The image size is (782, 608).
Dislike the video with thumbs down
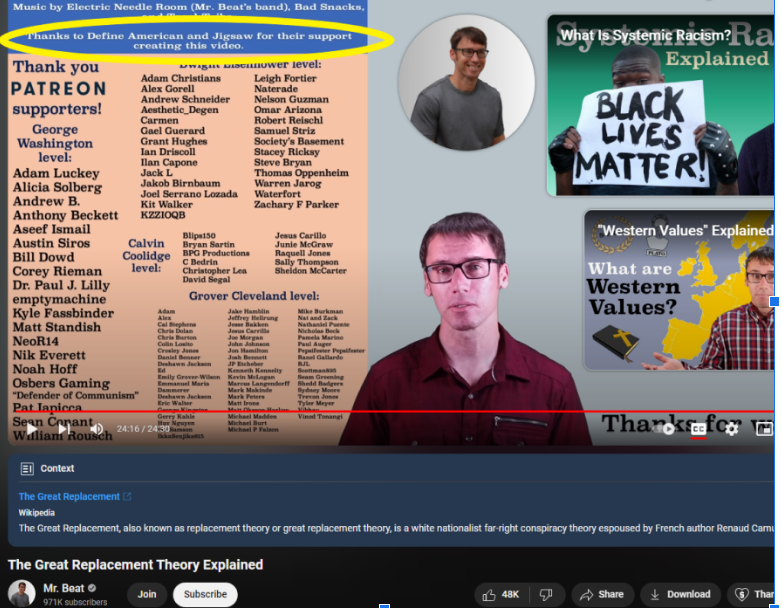[x=546, y=594]
